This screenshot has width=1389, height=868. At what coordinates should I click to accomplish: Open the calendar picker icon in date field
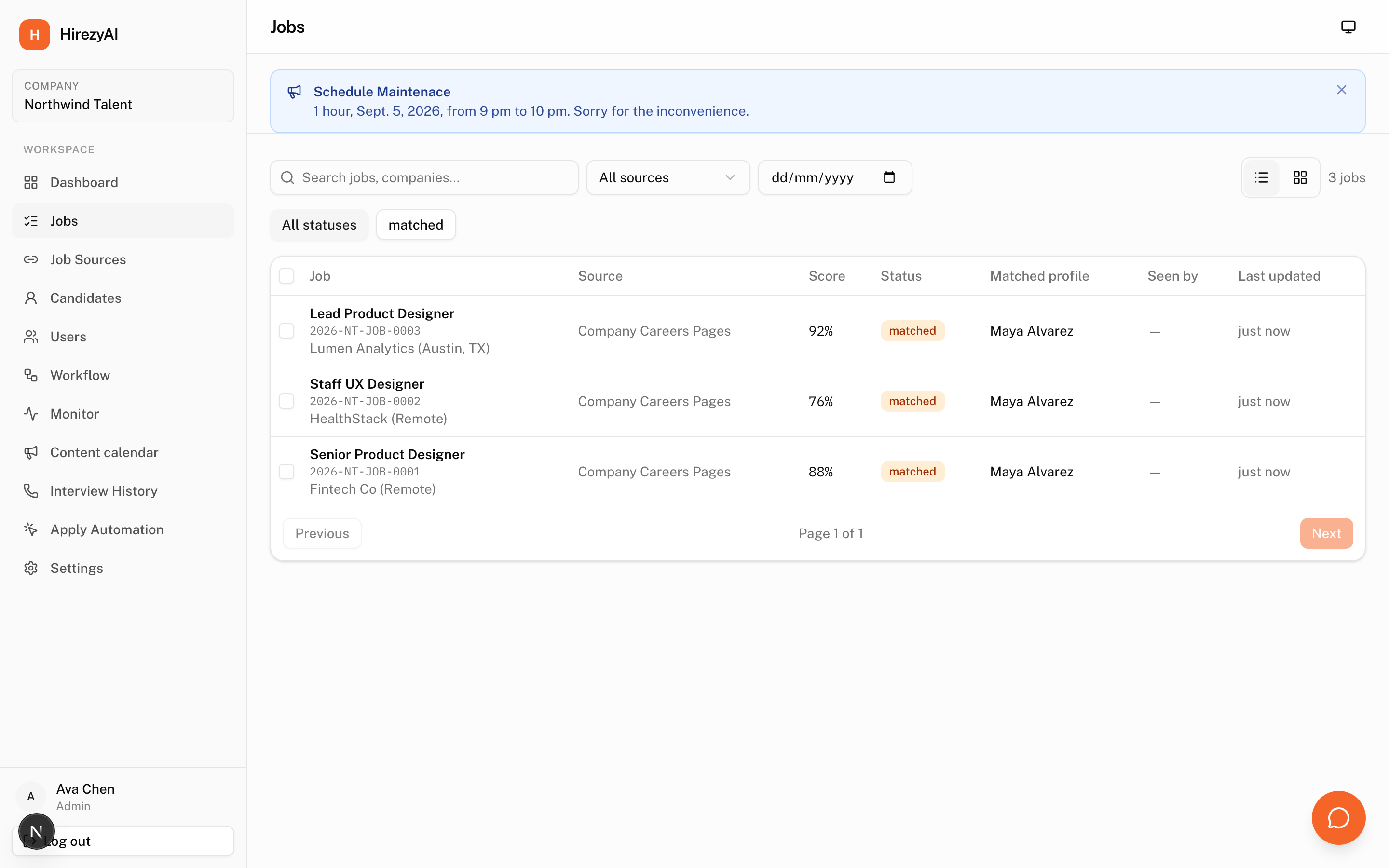tap(889, 177)
